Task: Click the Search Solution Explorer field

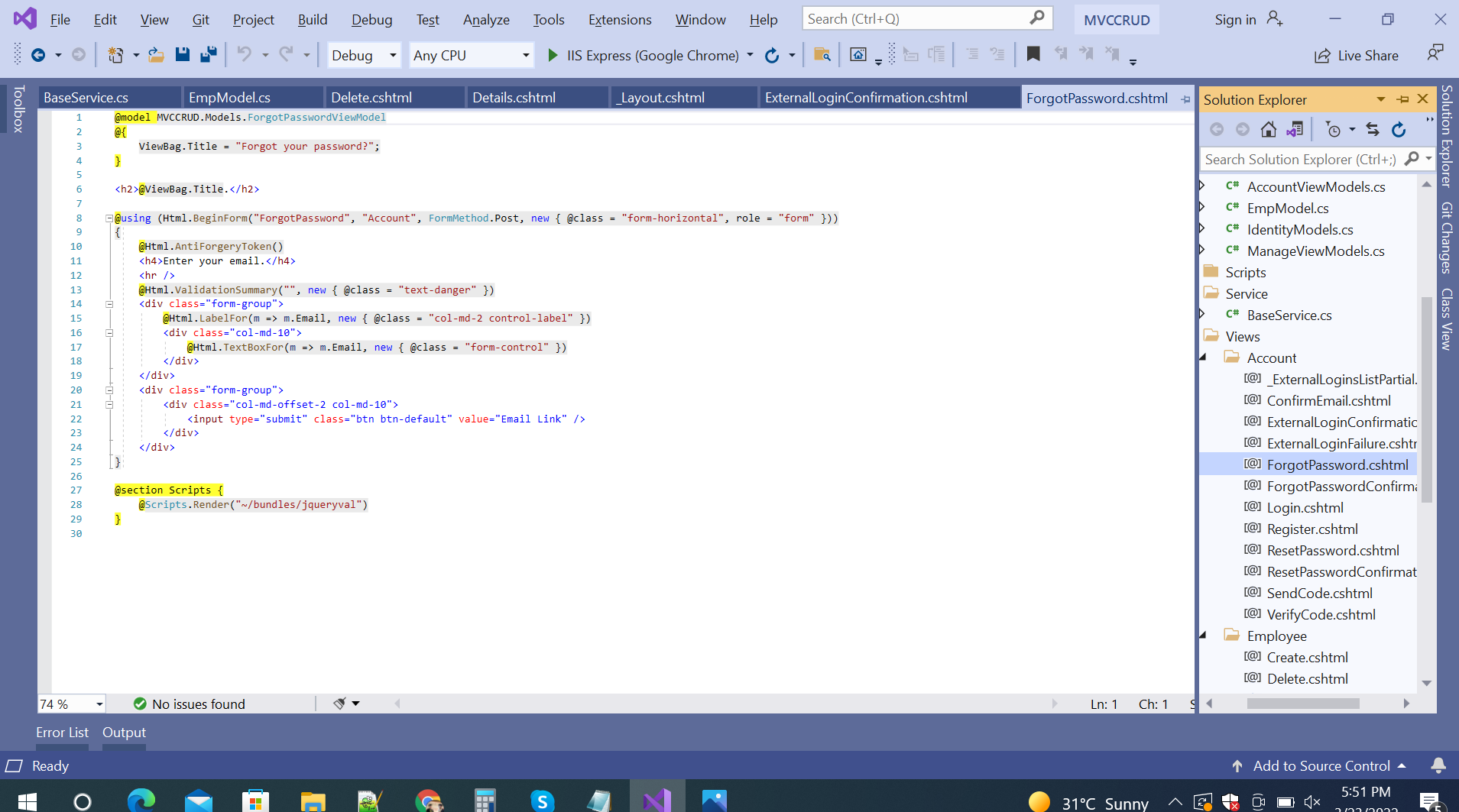Action: [x=1299, y=159]
